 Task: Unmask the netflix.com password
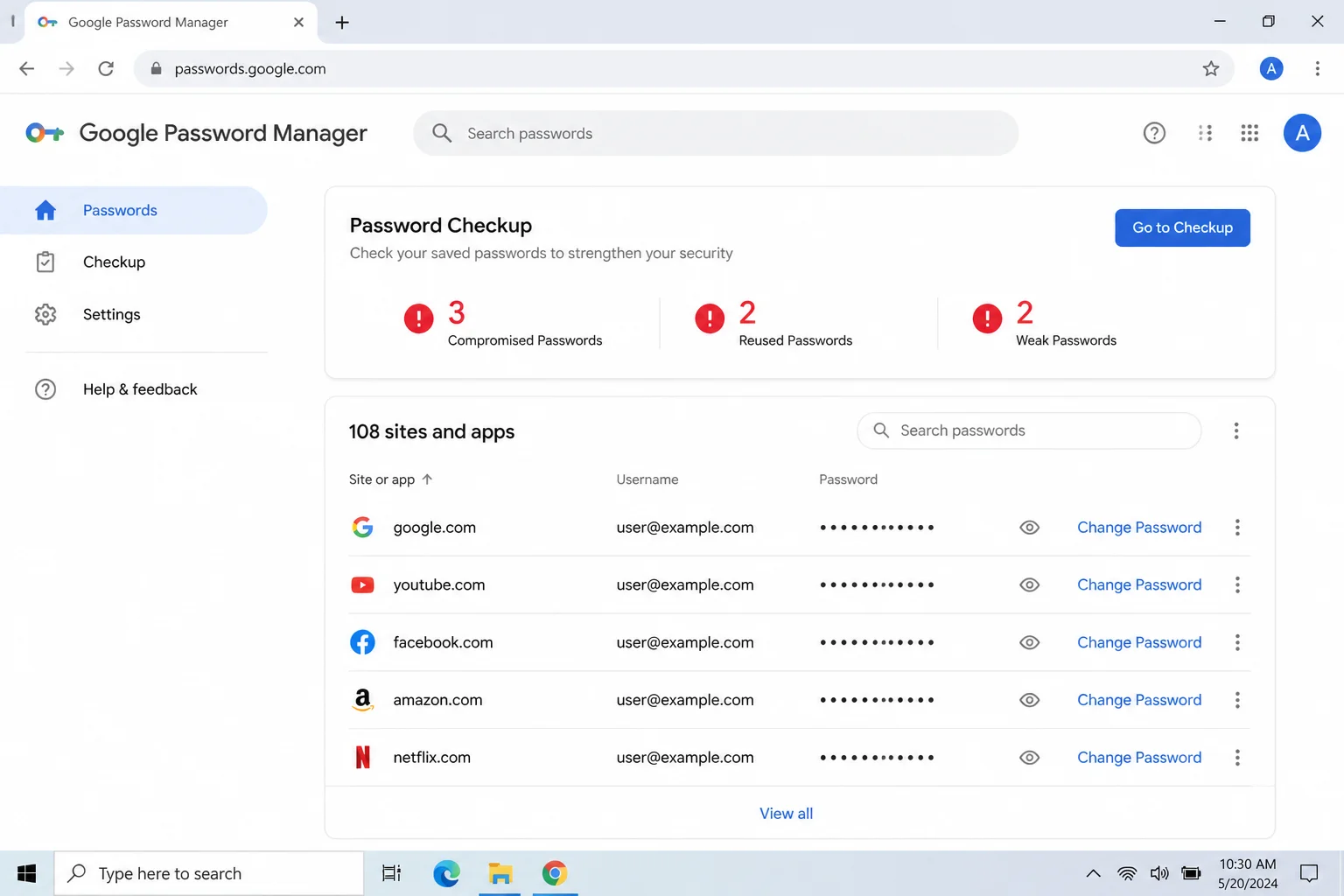(1030, 758)
